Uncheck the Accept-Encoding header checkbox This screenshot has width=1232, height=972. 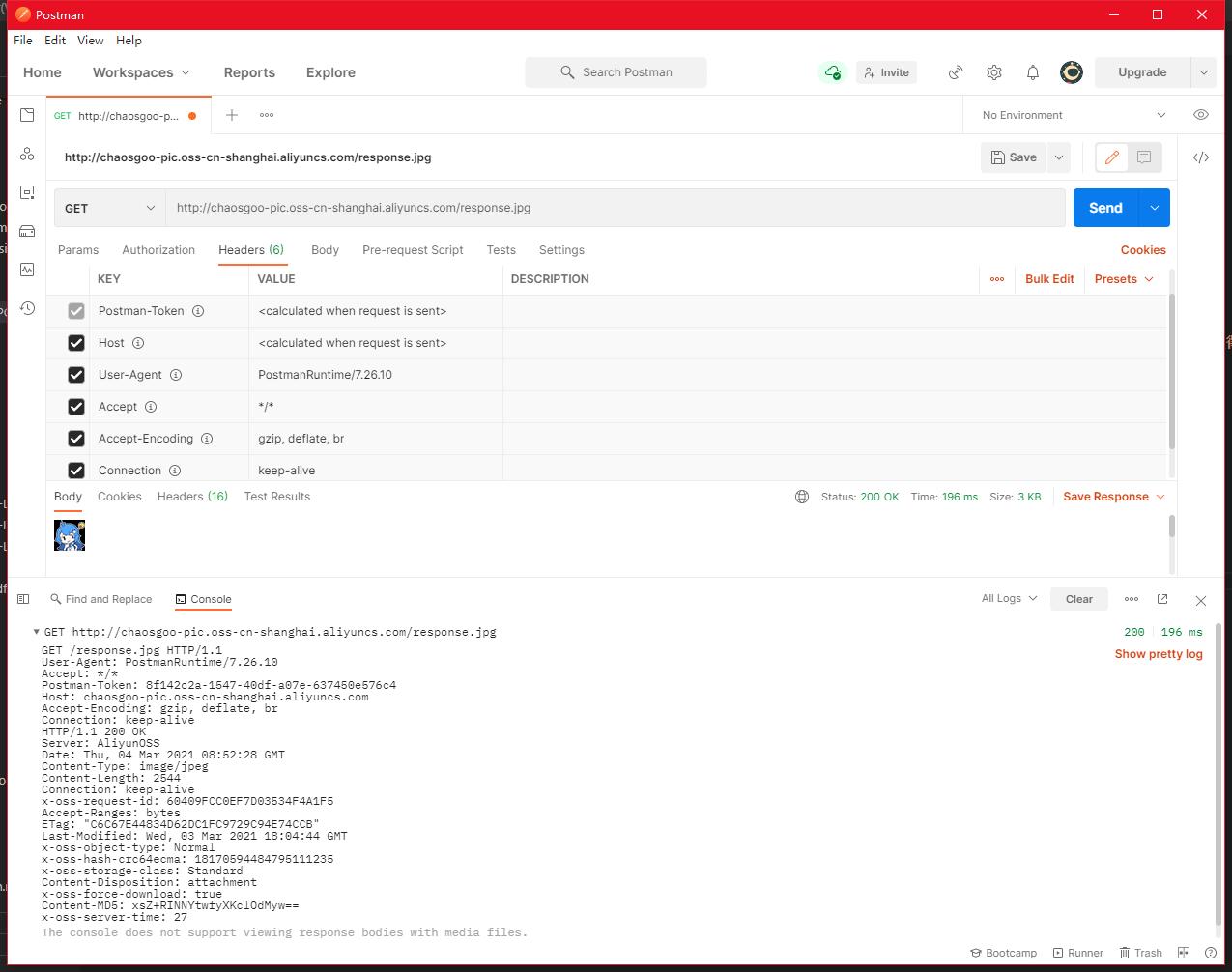pyautogui.click(x=76, y=439)
